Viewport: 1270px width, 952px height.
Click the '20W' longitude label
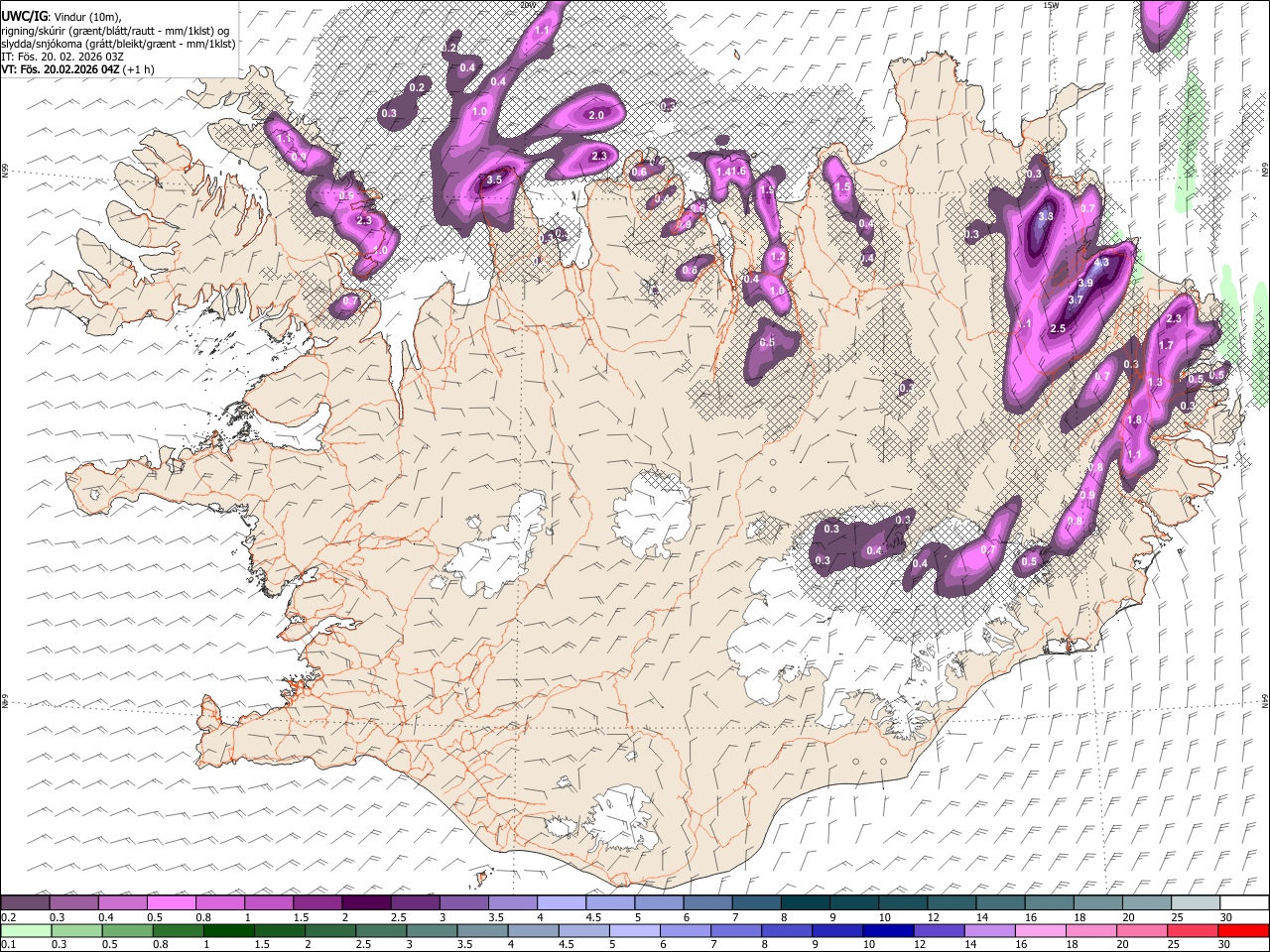[x=527, y=5]
